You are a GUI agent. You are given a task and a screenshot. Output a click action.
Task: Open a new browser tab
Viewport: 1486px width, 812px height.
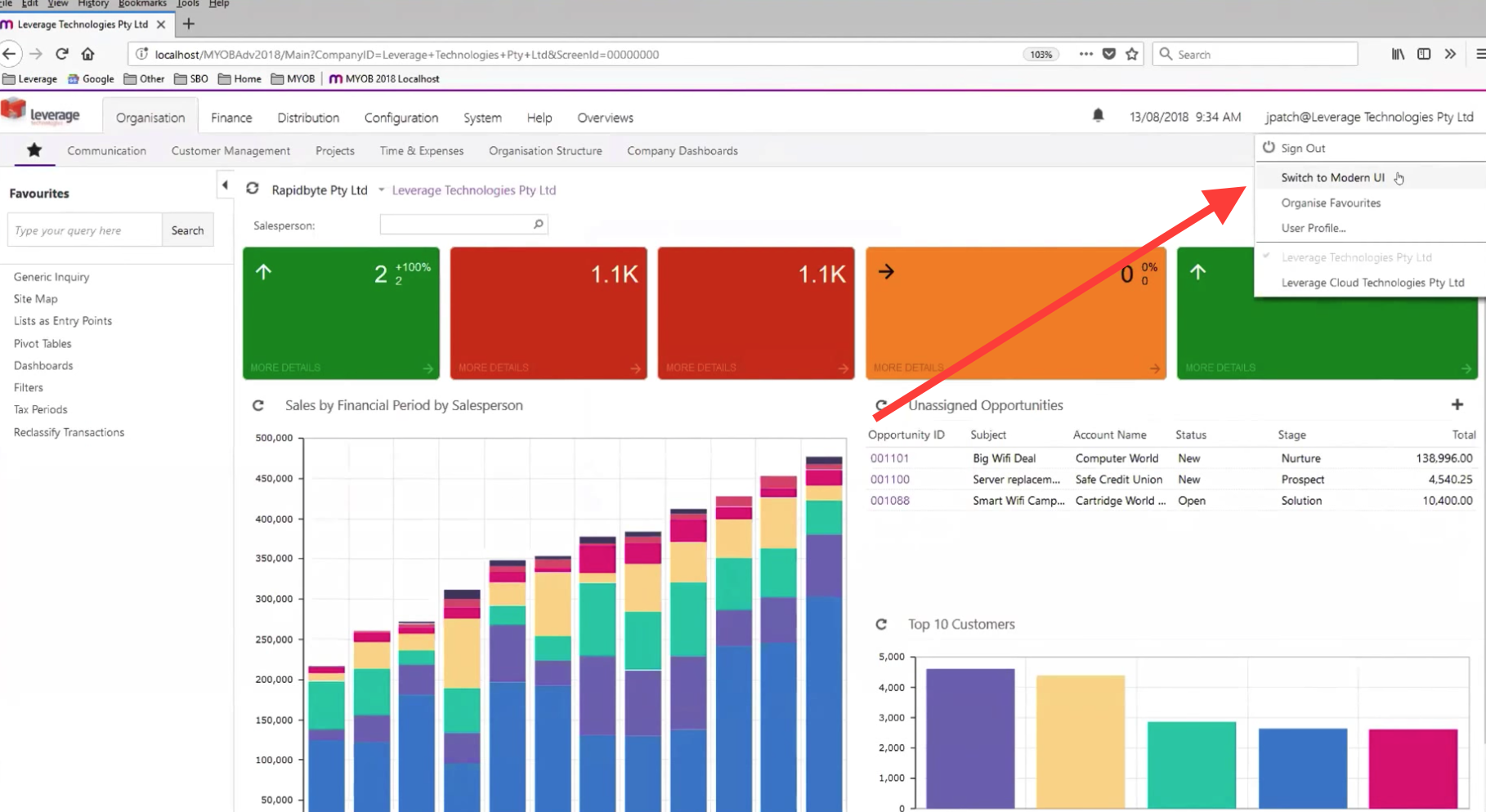tap(189, 24)
